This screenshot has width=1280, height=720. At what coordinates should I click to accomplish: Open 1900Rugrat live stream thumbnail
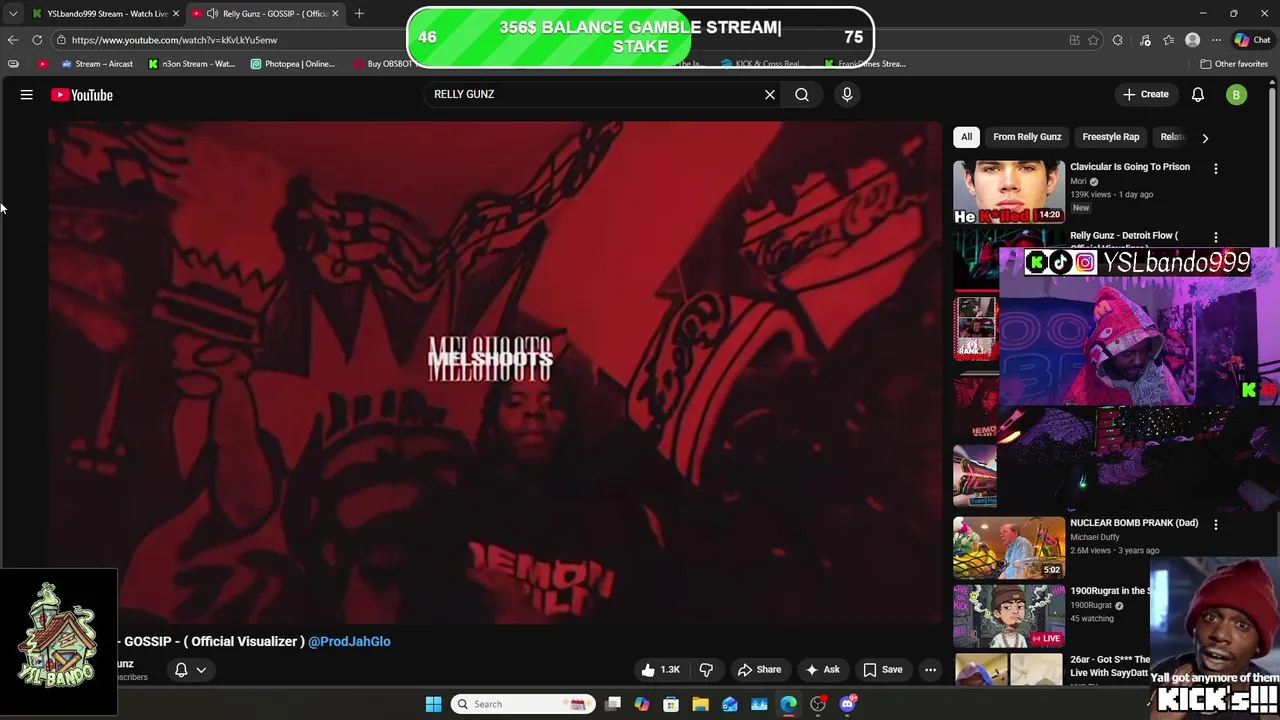pos(1008,616)
